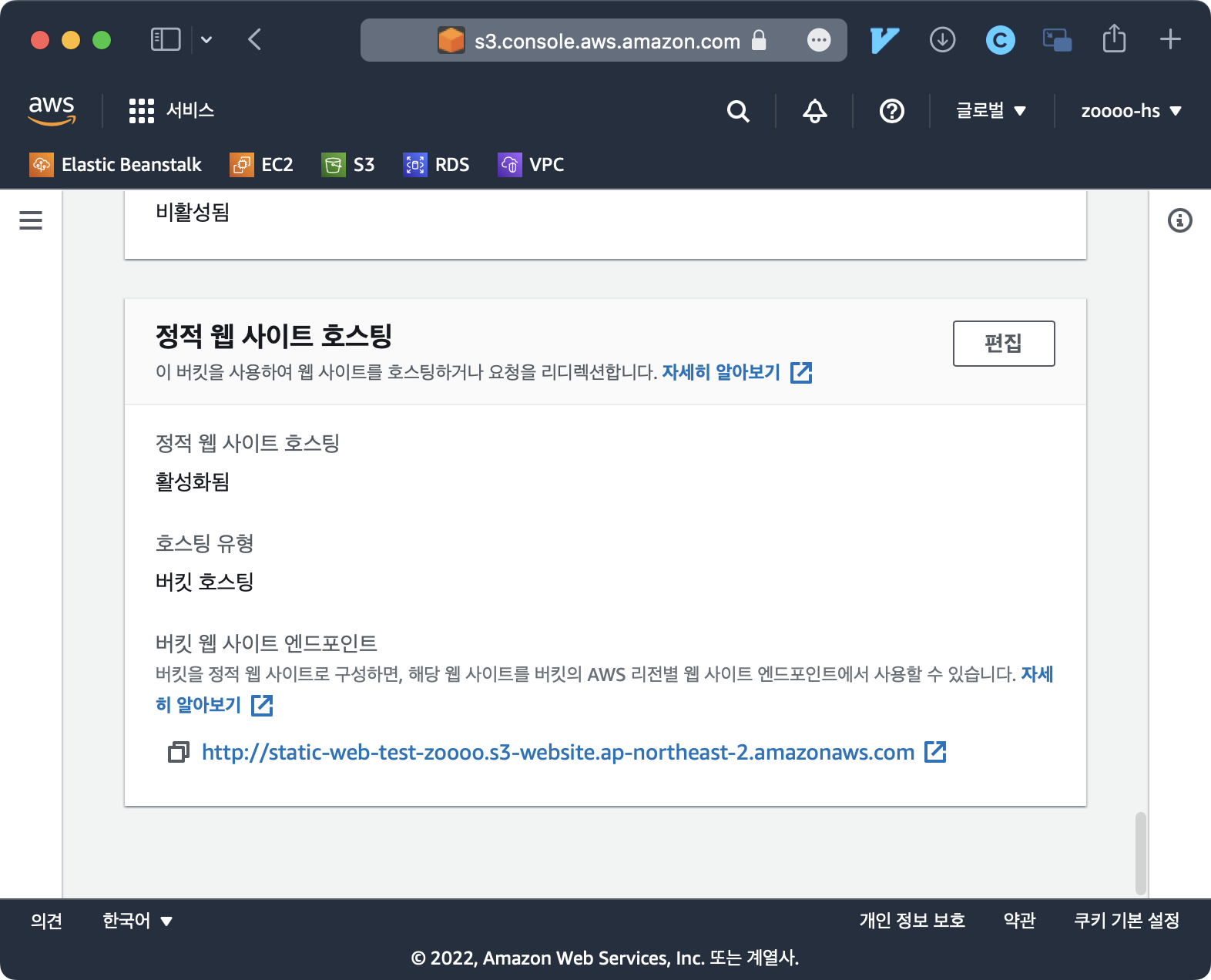Open 자세히 알아보기 link under hosting heading
This screenshot has width=1211, height=980.
click(721, 372)
